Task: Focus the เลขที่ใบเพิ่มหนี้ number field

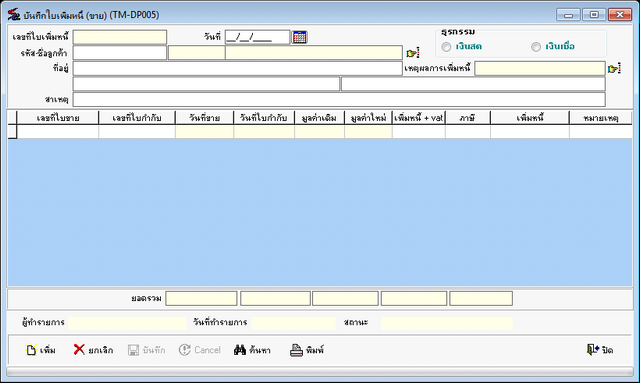Action: click(120, 37)
